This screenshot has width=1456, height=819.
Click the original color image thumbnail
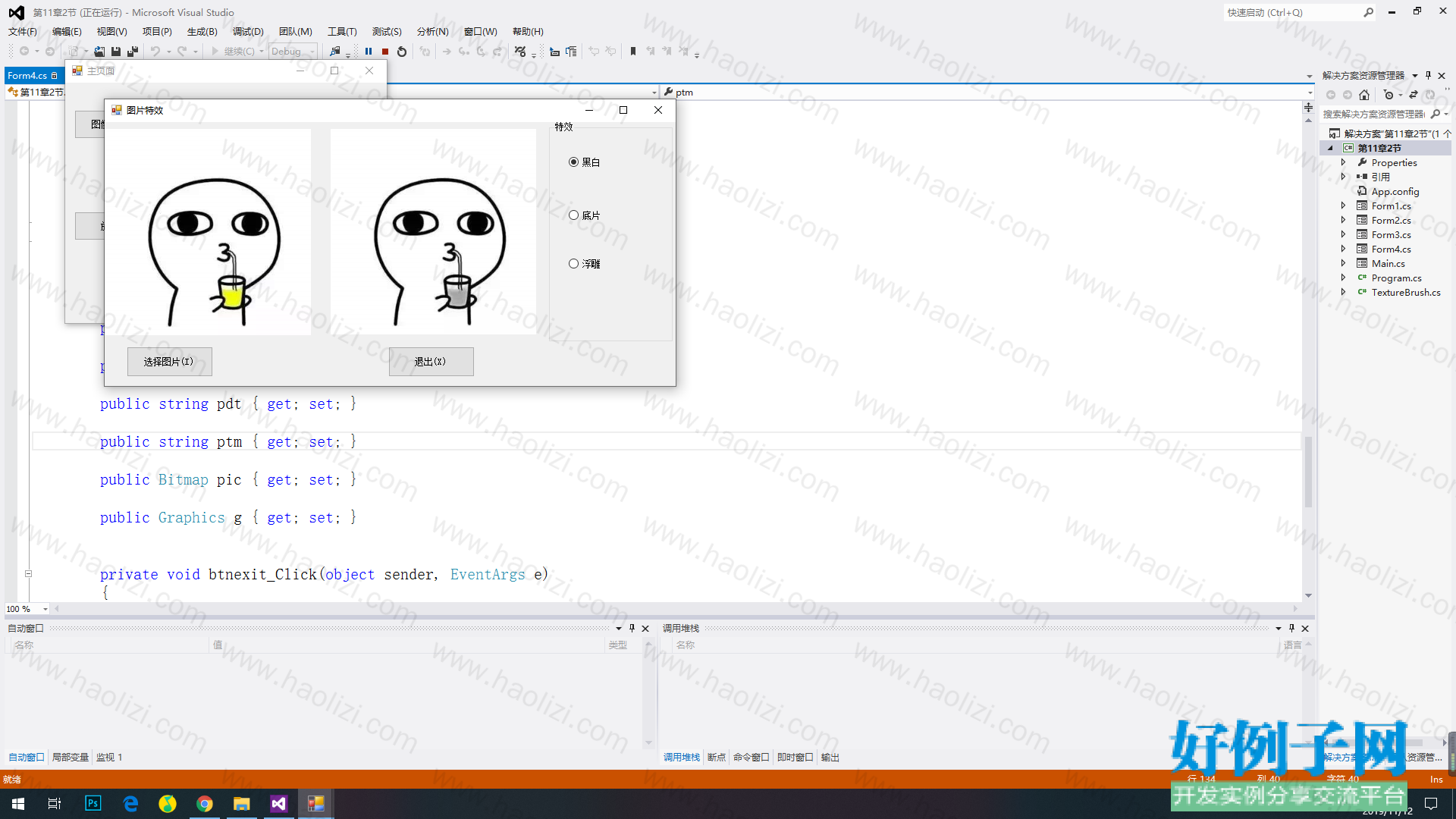pos(208,231)
